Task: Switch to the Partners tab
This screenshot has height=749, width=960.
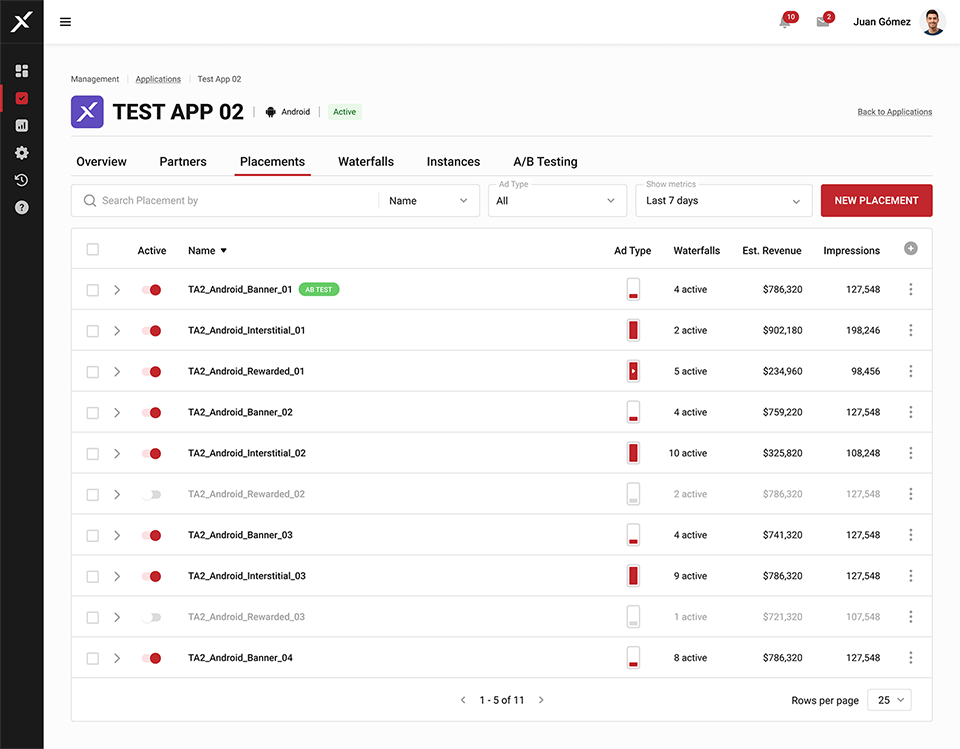Action: click(x=183, y=162)
